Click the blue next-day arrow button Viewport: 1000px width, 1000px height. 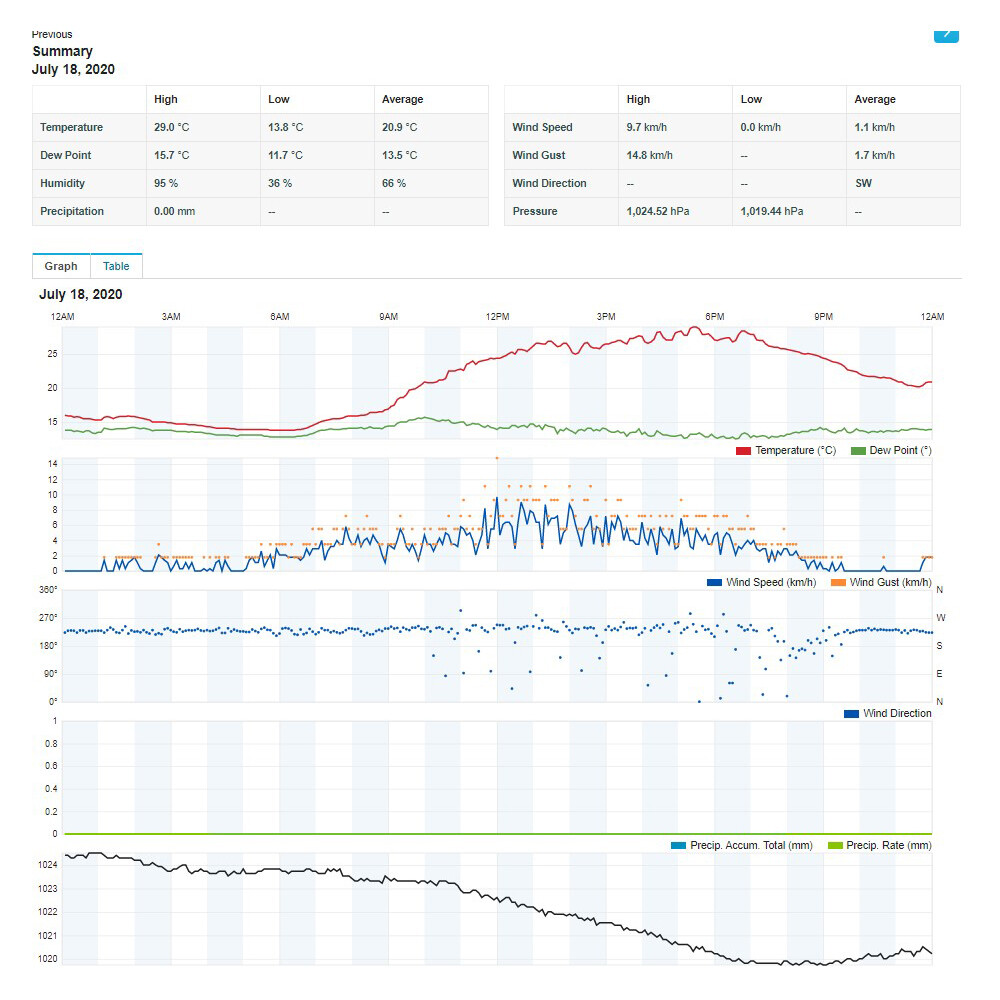(x=946, y=35)
